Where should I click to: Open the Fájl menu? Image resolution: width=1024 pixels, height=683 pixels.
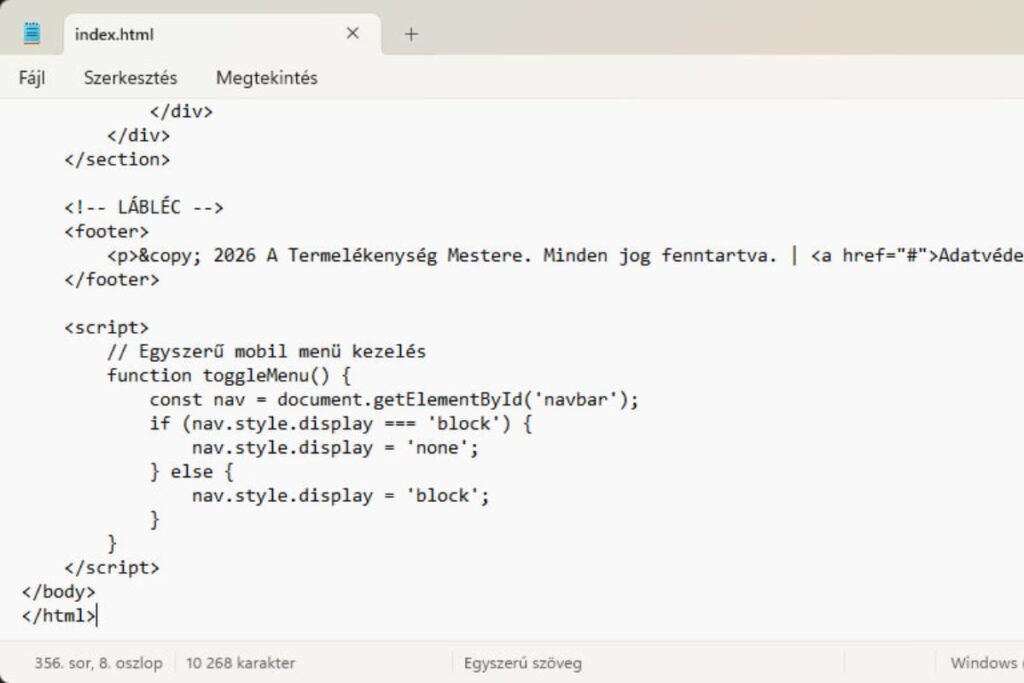click(32, 77)
